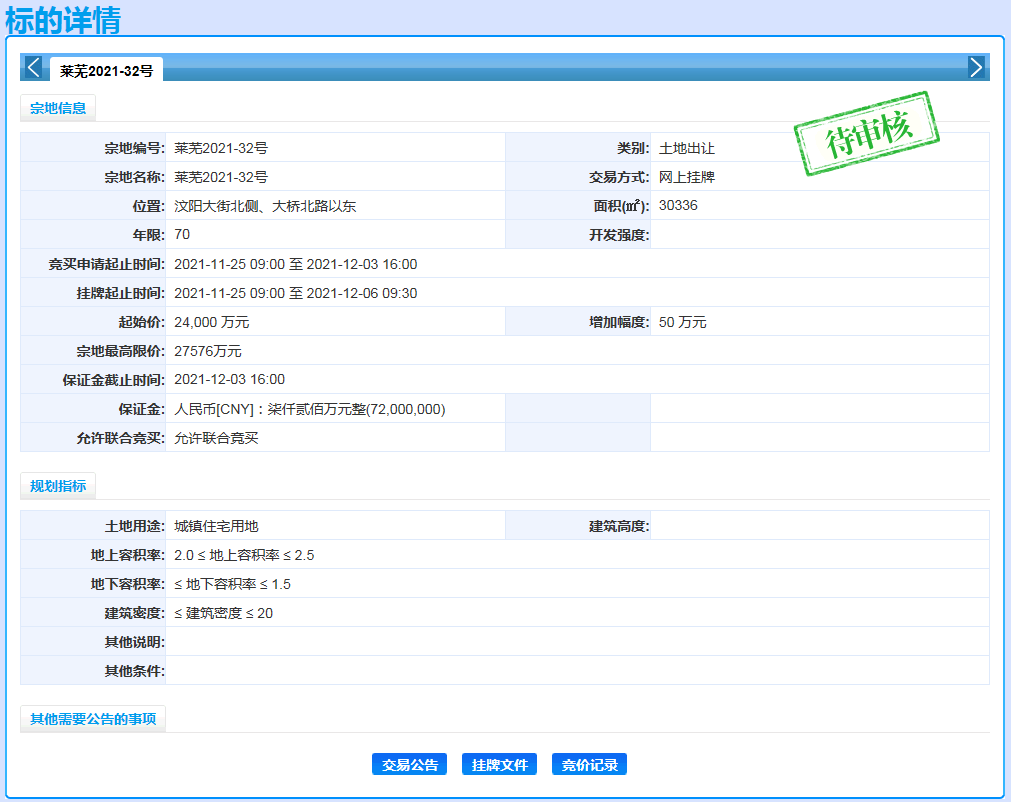Select the 莱芜2021-32号 tab
This screenshot has width=1011, height=802.
tap(106, 70)
